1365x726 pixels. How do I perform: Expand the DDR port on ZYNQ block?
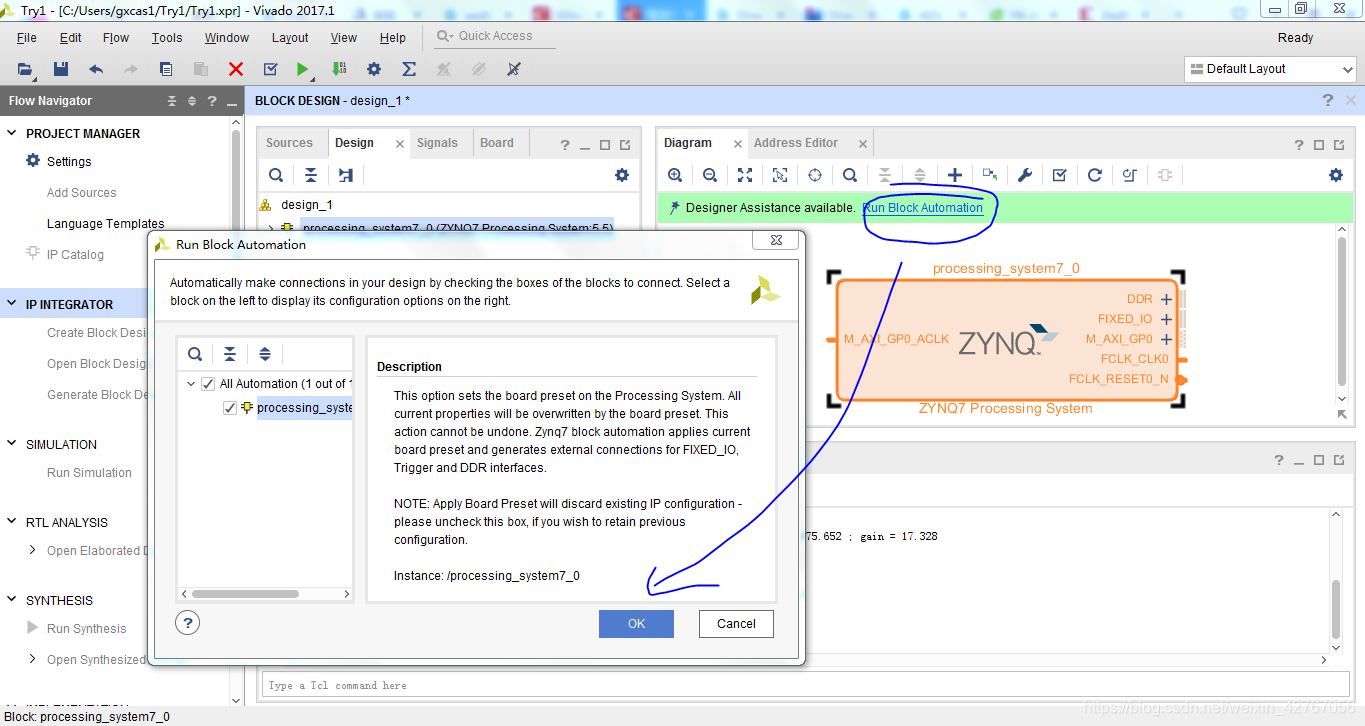click(x=1166, y=299)
